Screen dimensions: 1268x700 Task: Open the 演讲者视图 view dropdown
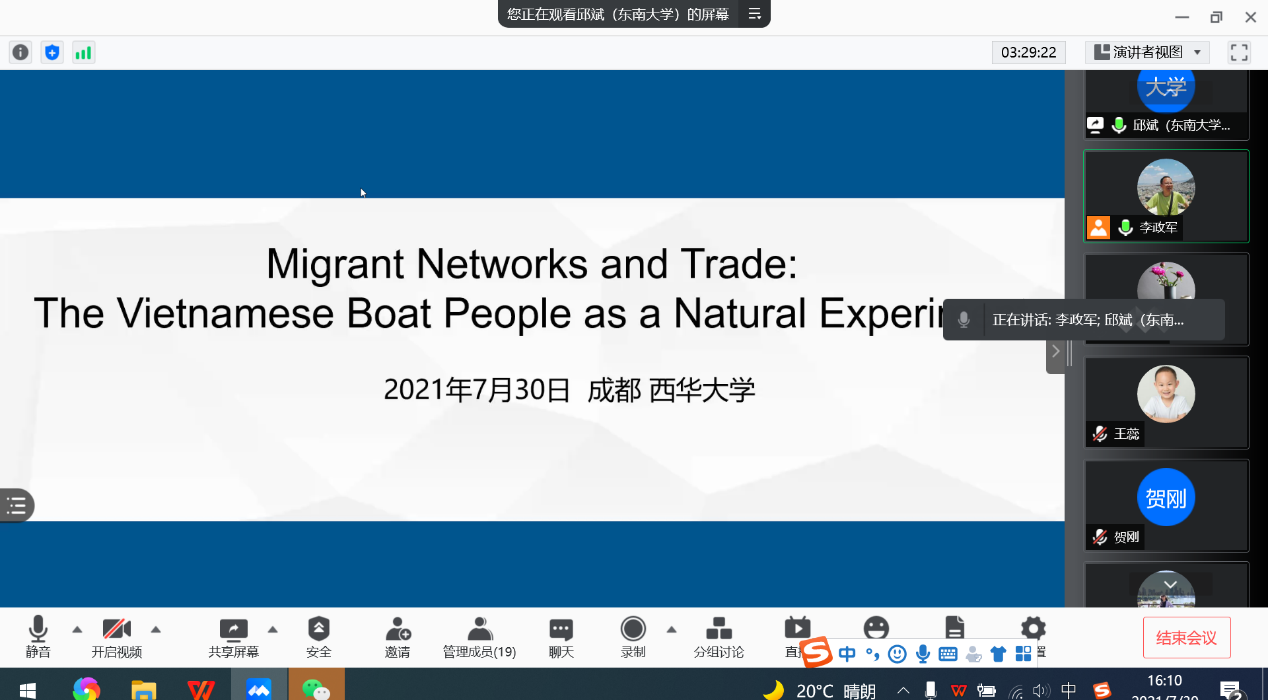pyautogui.click(x=1148, y=53)
